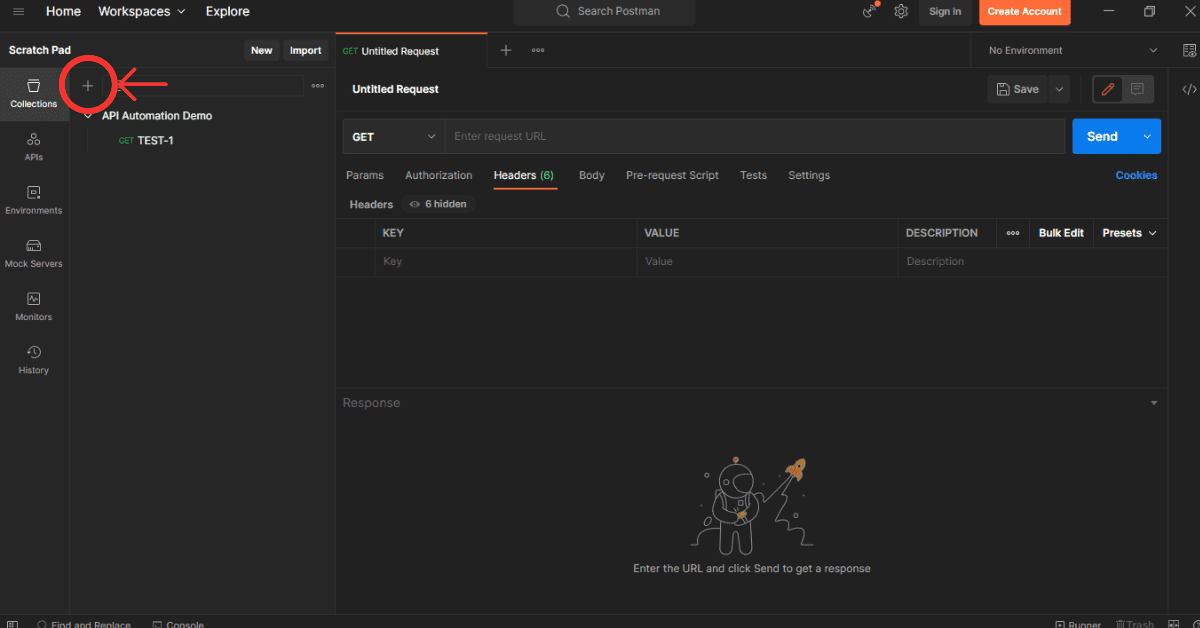Open the Environments sidebar panel
This screenshot has width=1200, height=628.
(34, 199)
